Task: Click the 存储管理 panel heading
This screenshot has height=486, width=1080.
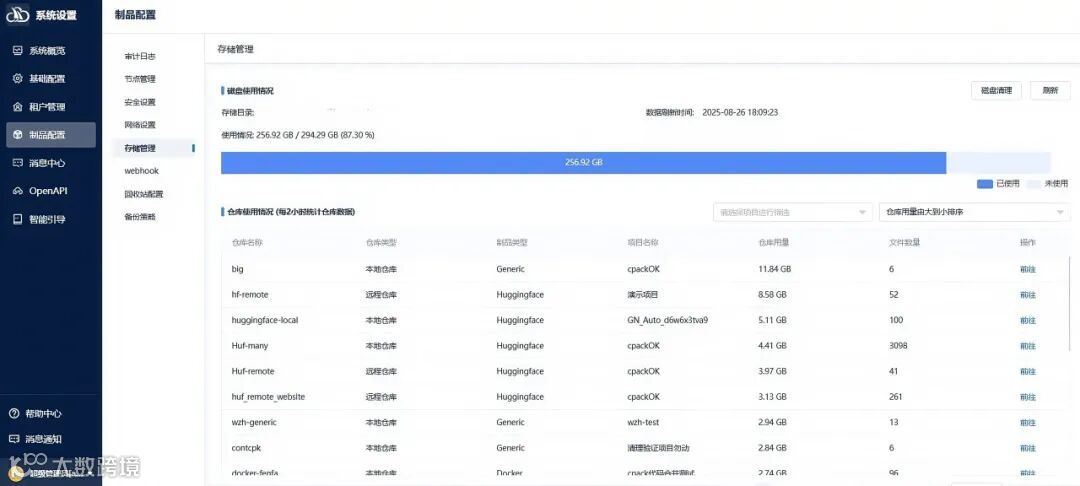Action: coord(236,50)
